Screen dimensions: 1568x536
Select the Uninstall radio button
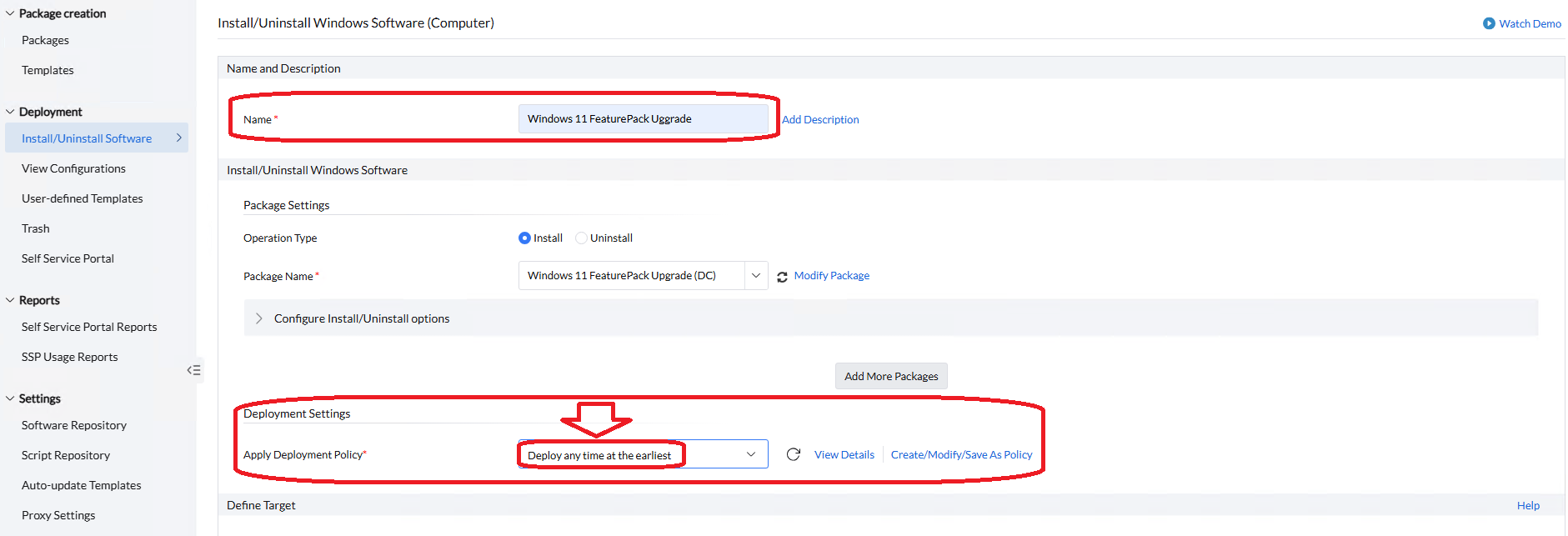tap(581, 238)
